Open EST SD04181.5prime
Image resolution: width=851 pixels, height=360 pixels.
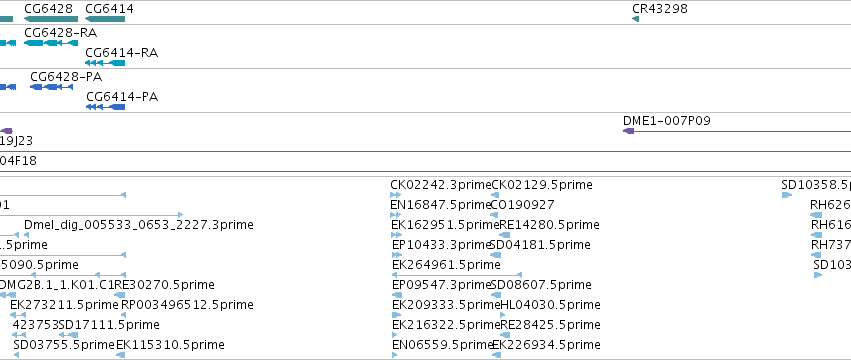540,245
